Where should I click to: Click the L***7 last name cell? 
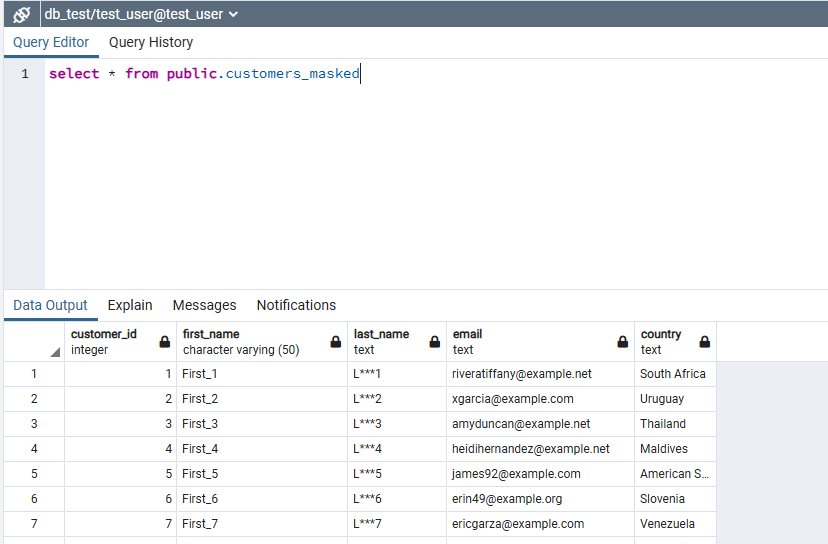(x=397, y=524)
